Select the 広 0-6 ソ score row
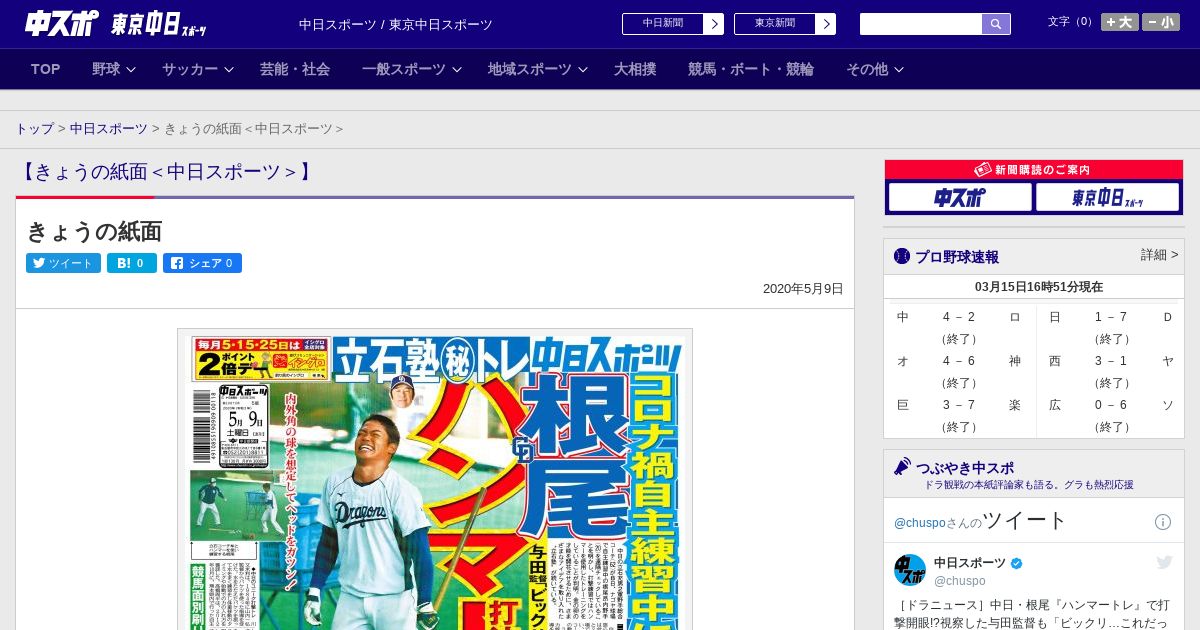Screen dimensions: 1200x630 coord(1110,416)
